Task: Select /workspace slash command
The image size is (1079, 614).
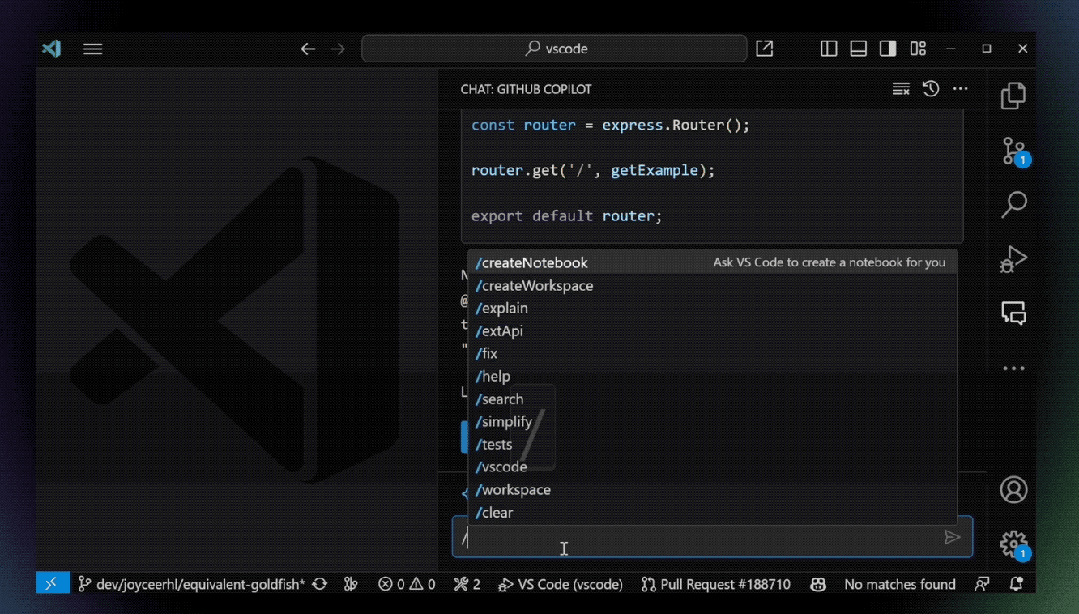Action: (712, 489)
